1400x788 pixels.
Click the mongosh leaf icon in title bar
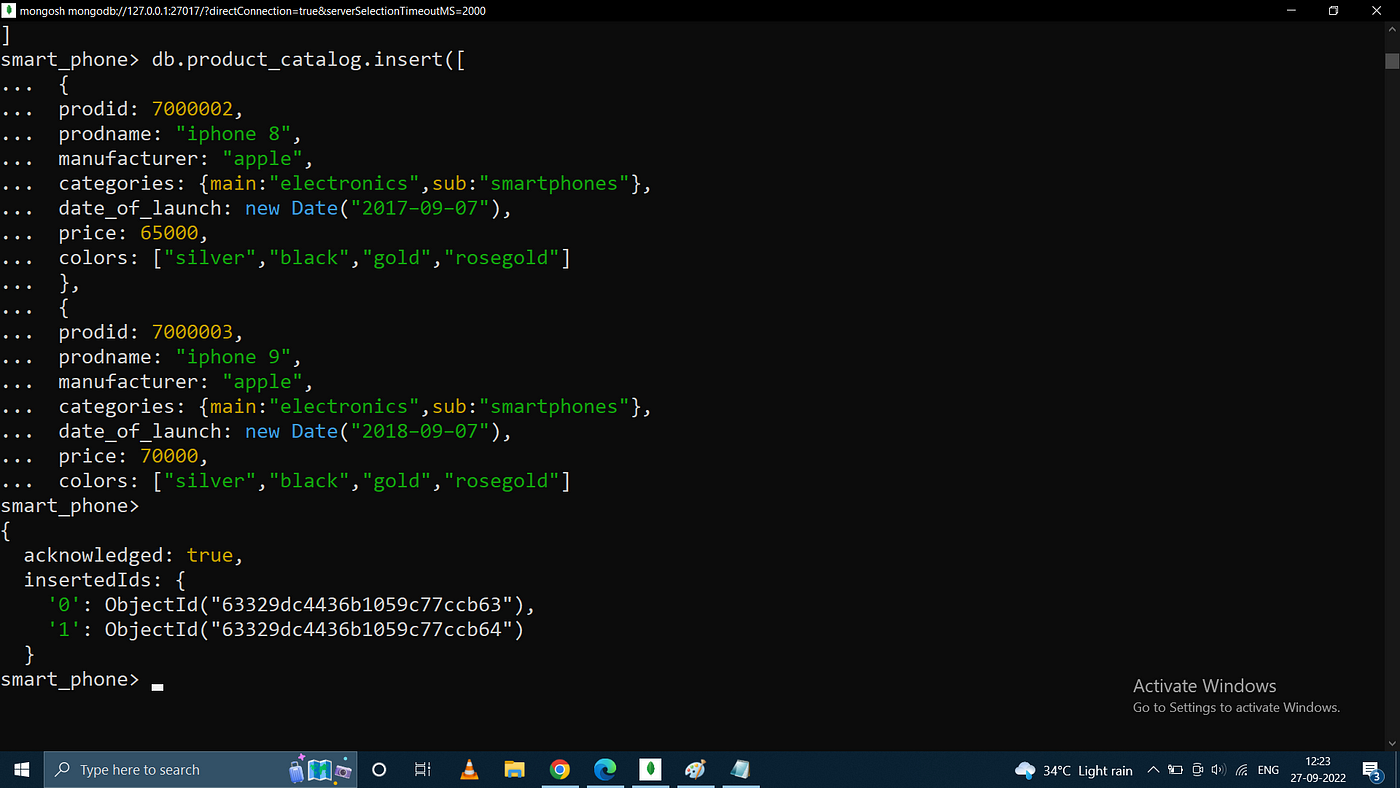[9, 10]
